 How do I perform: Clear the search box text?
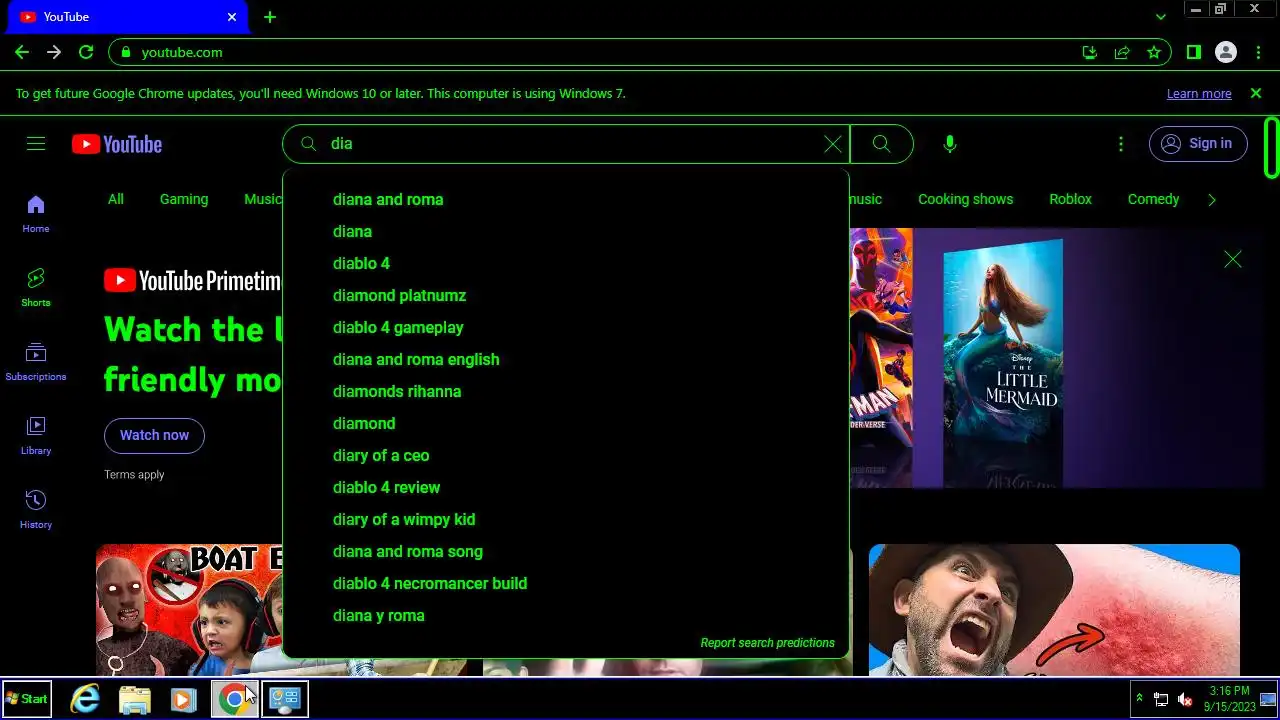tap(832, 144)
